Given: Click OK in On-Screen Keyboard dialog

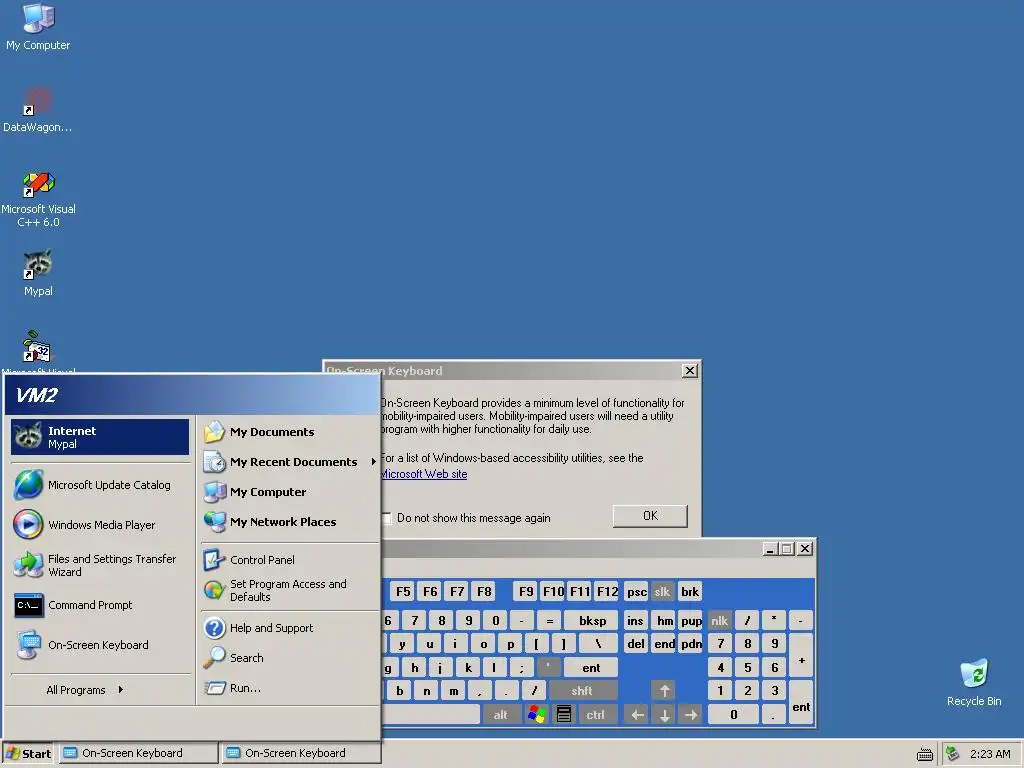Looking at the screenshot, I should click(650, 516).
